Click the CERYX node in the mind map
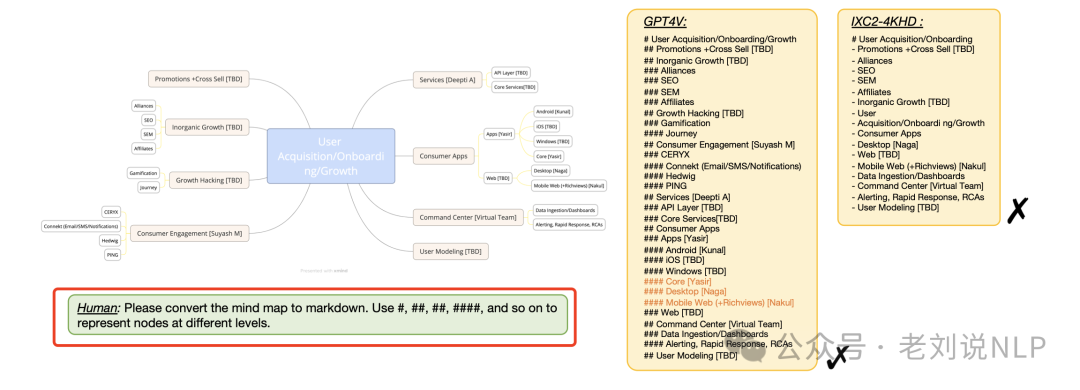This screenshot has width=1080, height=390. click(111, 212)
